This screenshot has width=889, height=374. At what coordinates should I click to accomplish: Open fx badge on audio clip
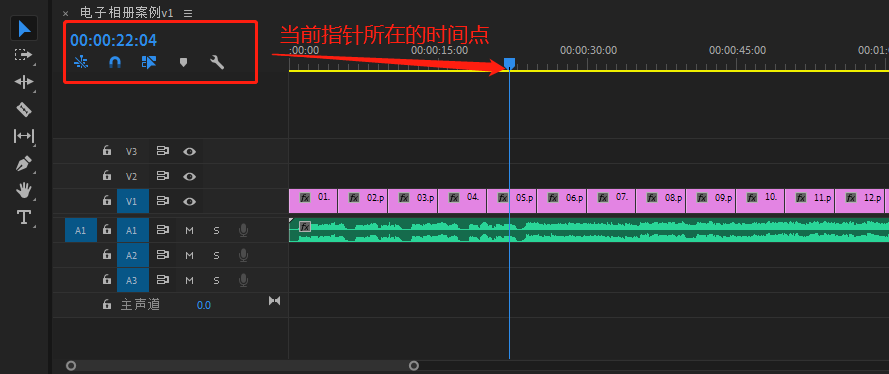click(305, 227)
